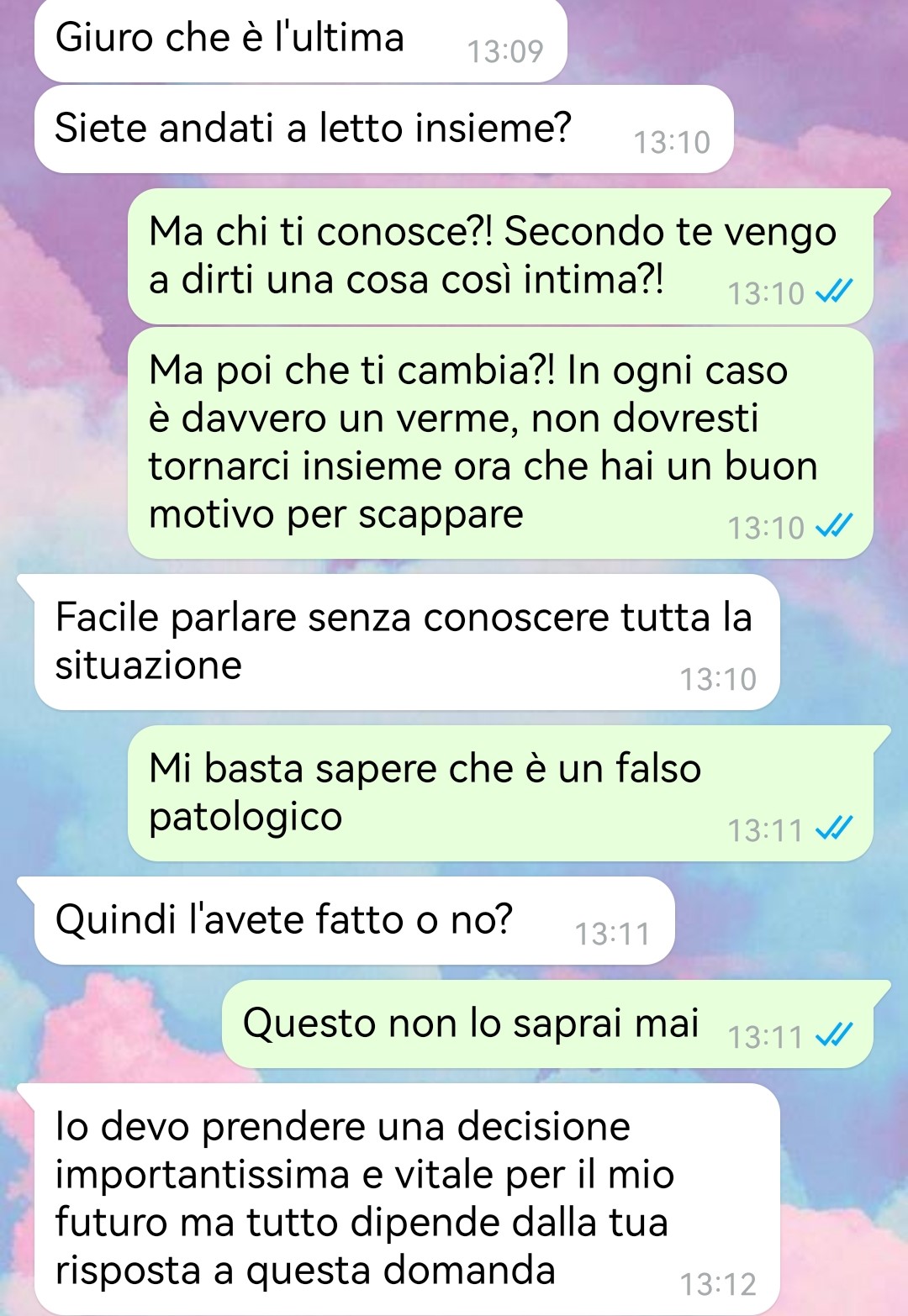The width and height of the screenshot is (908, 1316).
Task: Select the 'Siete andati a letto insieme?' message
Action: pyautogui.click(x=383, y=129)
